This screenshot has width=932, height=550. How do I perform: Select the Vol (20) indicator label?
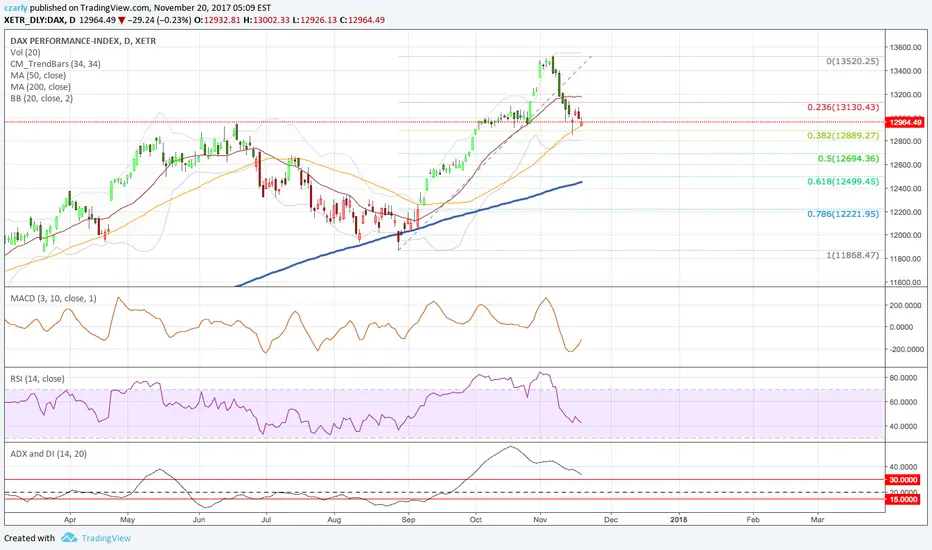(x=26, y=52)
